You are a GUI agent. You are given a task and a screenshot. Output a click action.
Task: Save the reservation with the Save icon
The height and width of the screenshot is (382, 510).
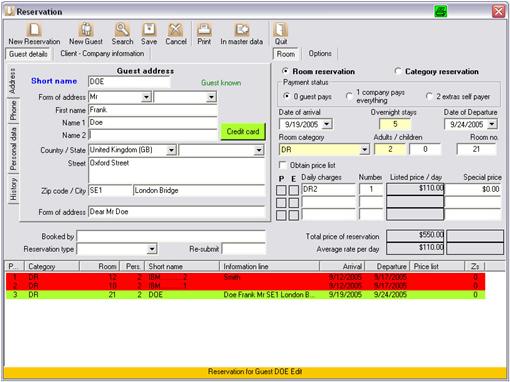(149, 30)
